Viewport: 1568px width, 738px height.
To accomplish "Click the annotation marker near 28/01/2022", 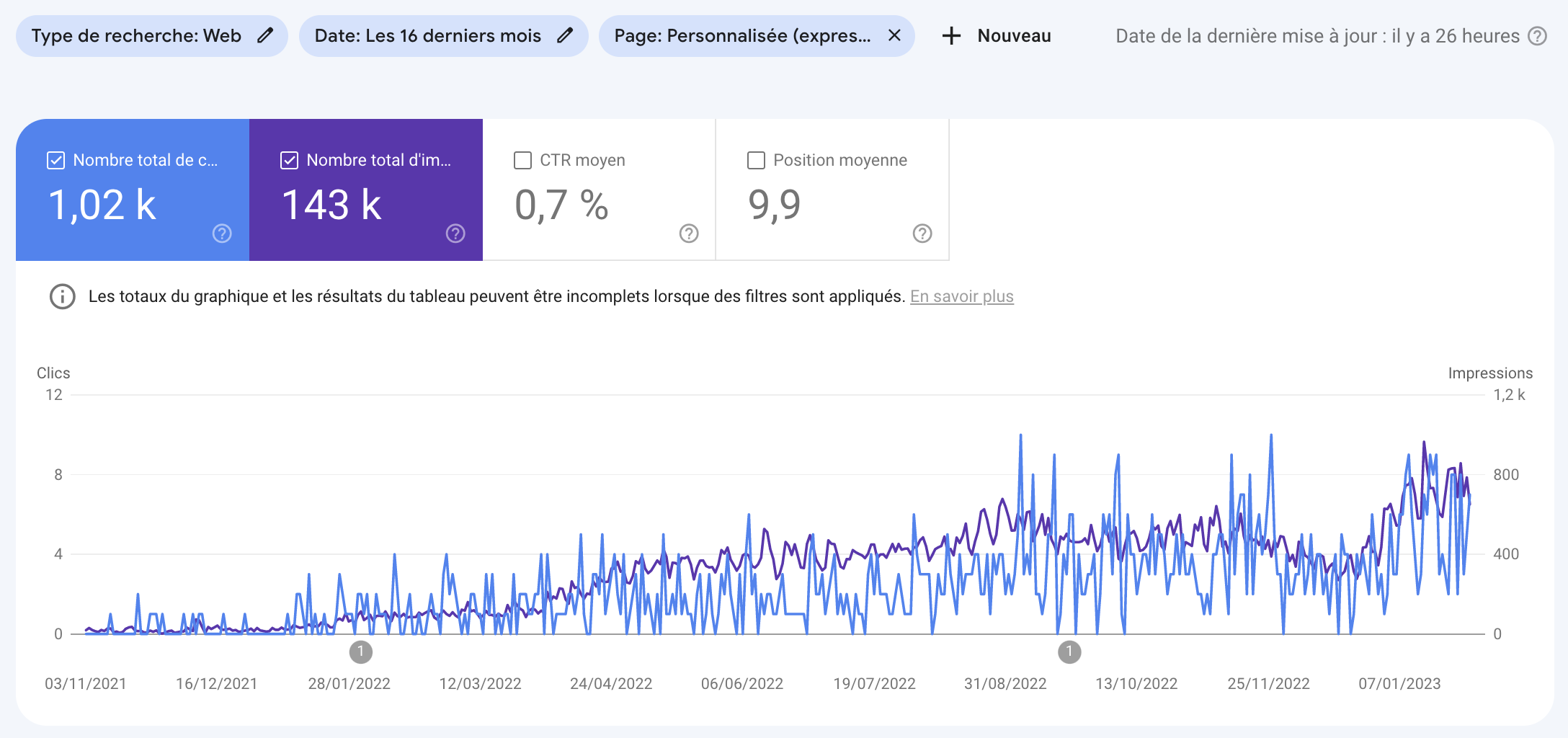I will point(361,652).
